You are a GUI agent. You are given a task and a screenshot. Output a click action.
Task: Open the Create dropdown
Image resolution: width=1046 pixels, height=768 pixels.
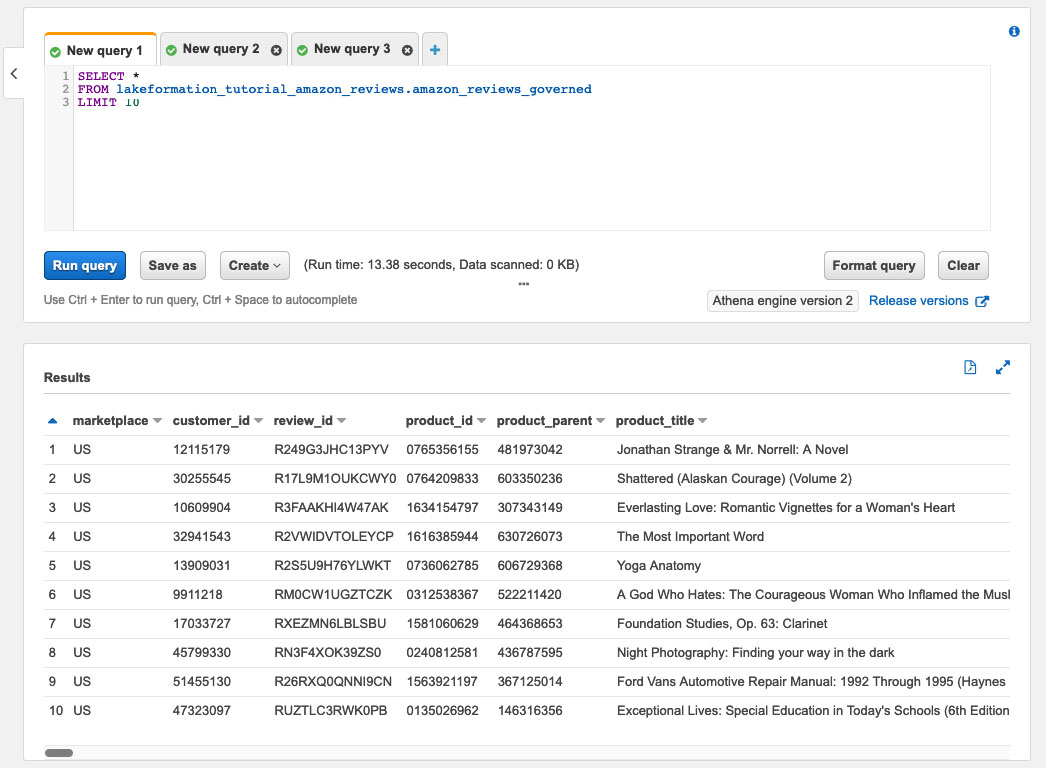pyautogui.click(x=254, y=265)
